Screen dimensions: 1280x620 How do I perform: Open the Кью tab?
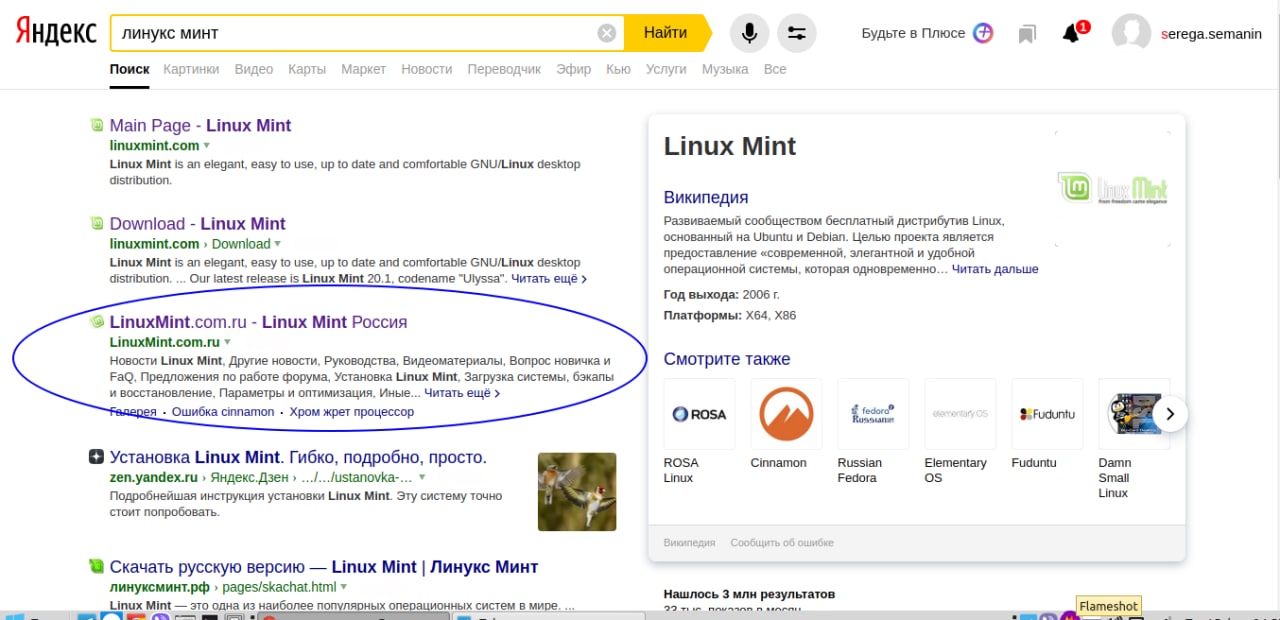click(619, 69)
